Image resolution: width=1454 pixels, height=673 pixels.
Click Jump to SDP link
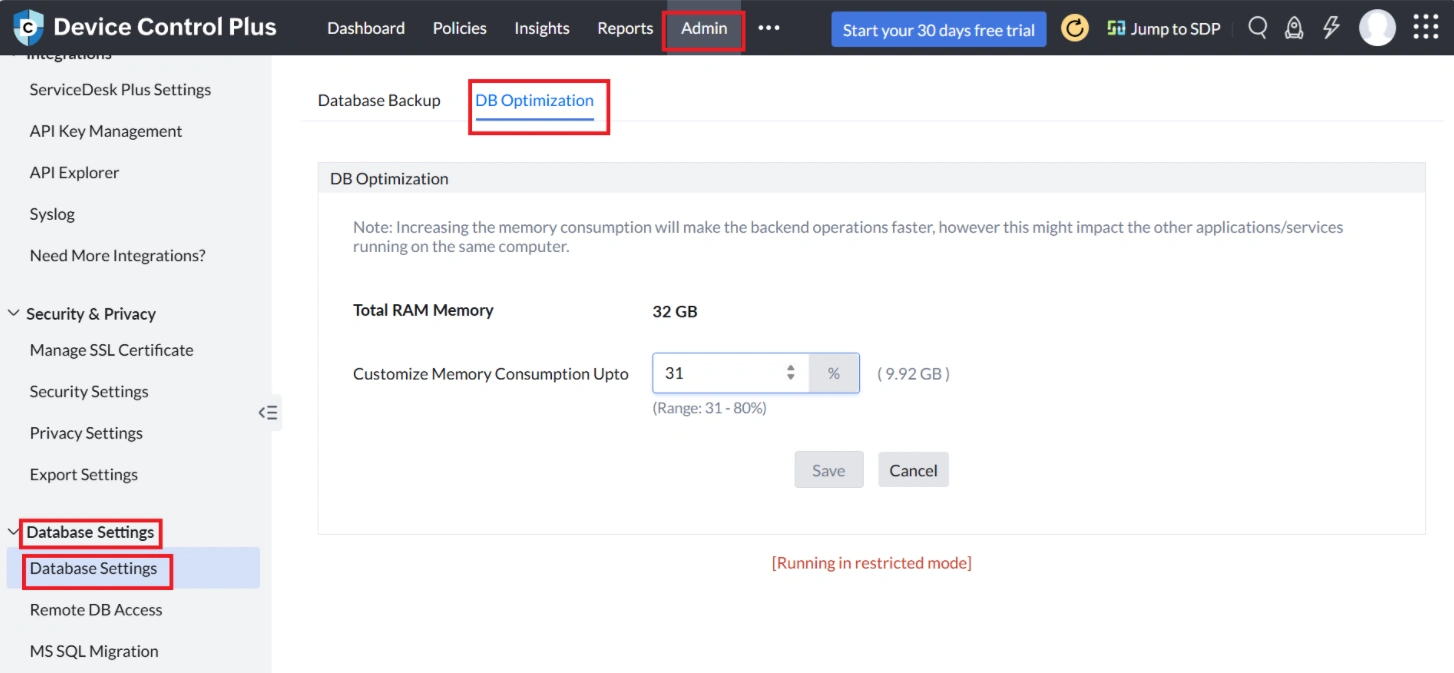point(1164,29)
